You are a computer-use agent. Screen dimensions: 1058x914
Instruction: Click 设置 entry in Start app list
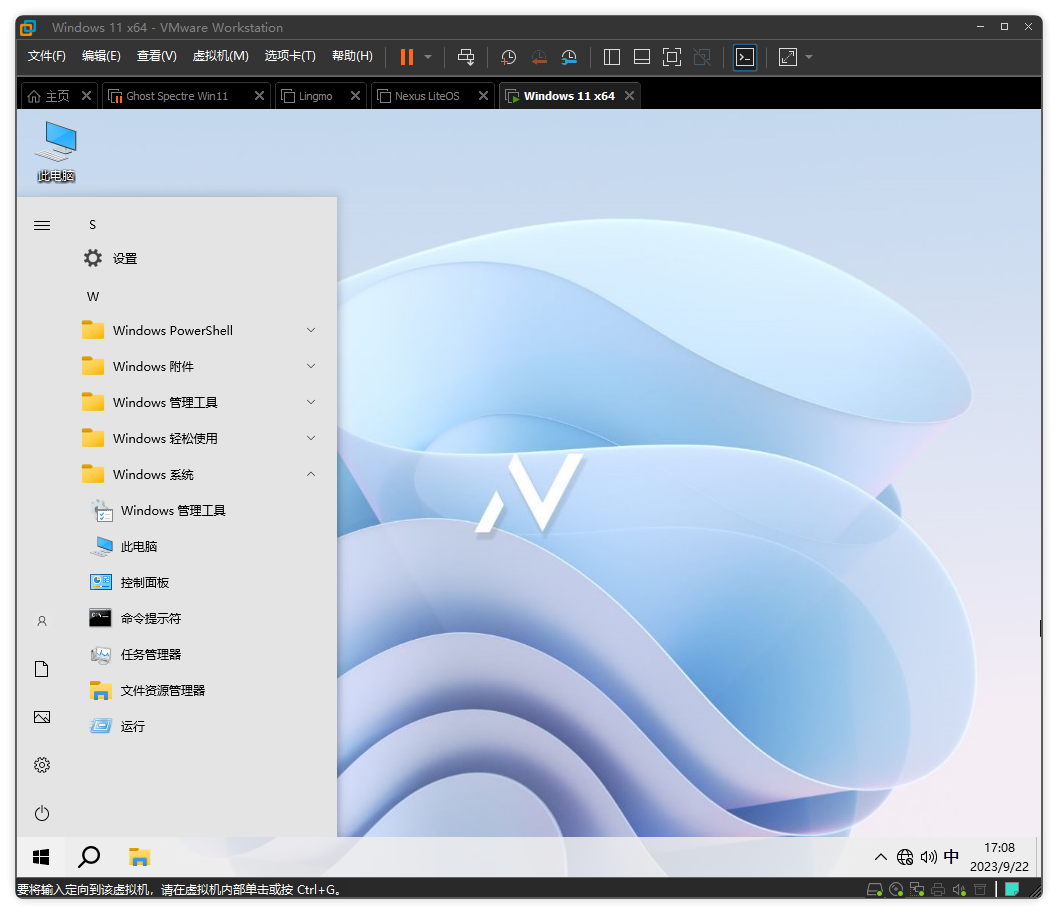124,259
